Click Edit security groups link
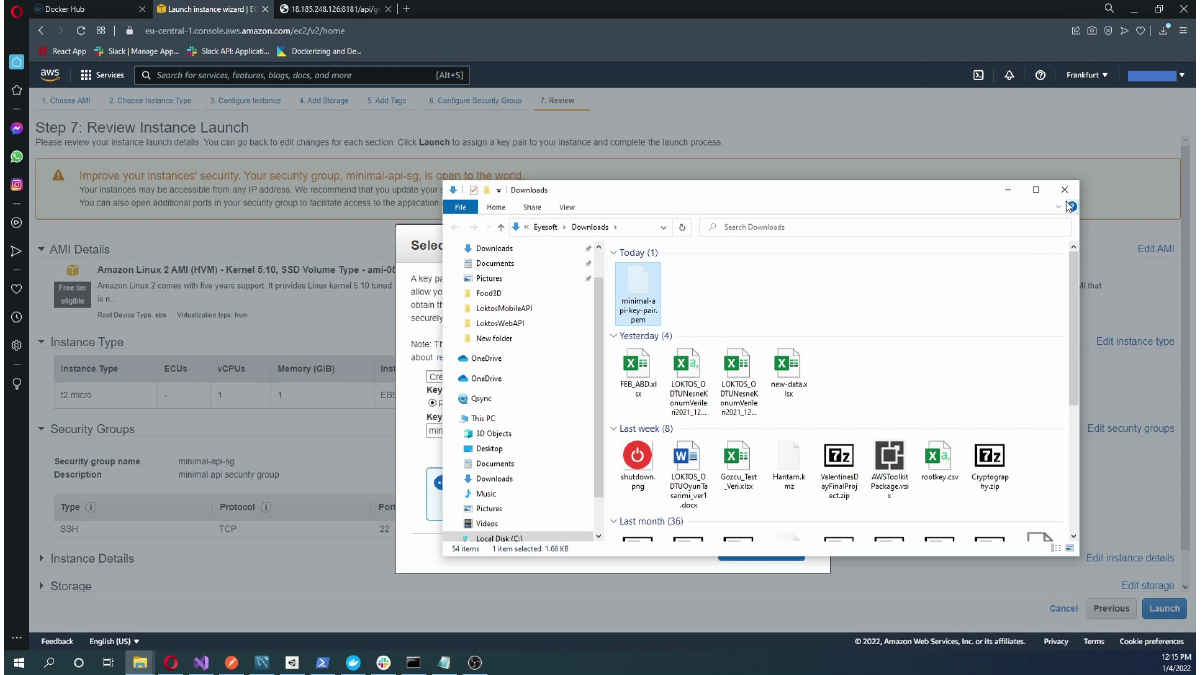Image resolution: width=1201 pixels, height=675 pixels. pos(1131,428)
